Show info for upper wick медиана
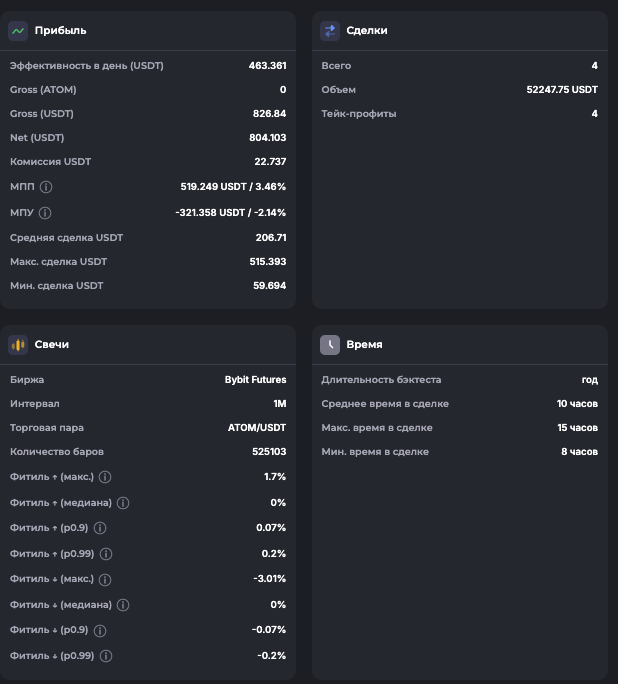This screenshot has height=684, width=618. tap(123, 503)
